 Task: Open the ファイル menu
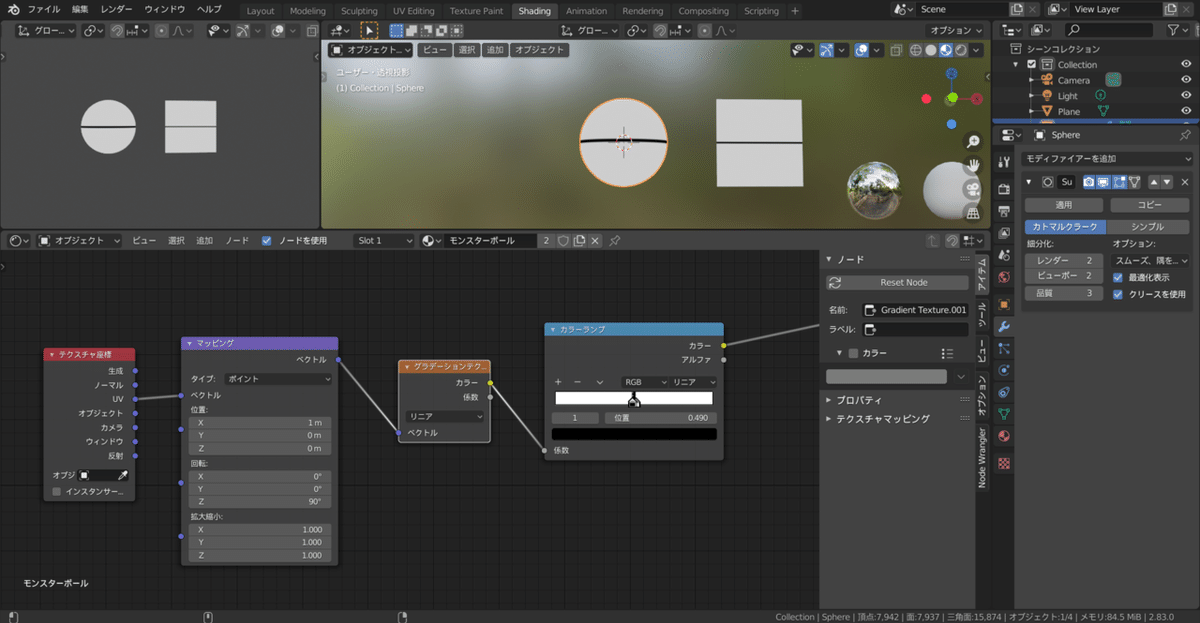point(43,9)
